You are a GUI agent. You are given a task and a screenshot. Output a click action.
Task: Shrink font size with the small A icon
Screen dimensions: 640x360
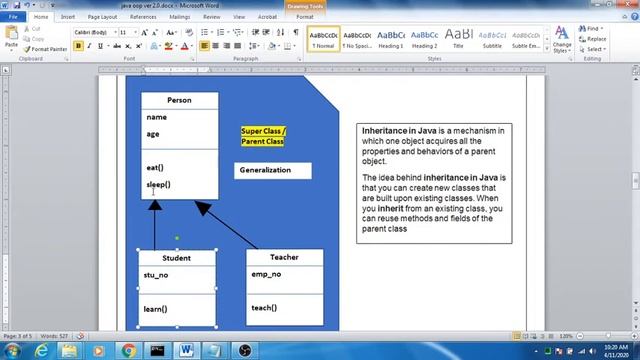[155, 32]
